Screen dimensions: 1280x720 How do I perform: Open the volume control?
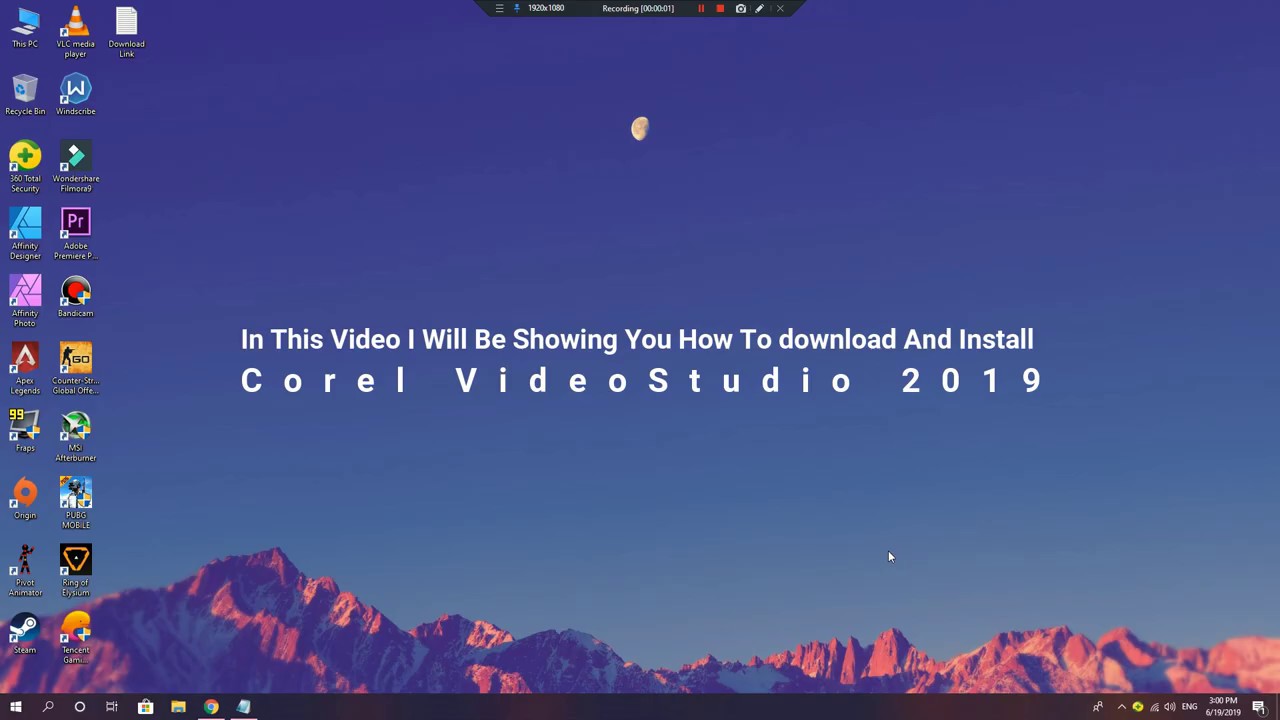click(1170, 707)
